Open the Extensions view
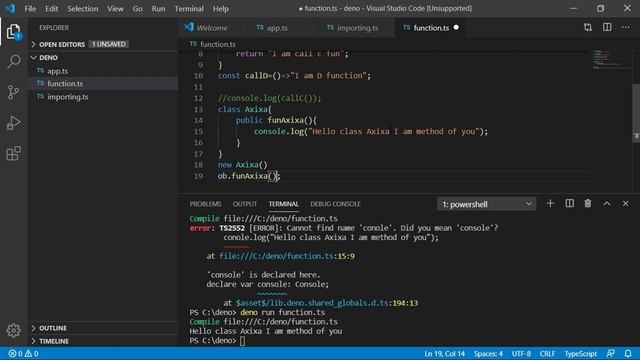This screenshot has width=640, height=360. click(x=13, y=153)
